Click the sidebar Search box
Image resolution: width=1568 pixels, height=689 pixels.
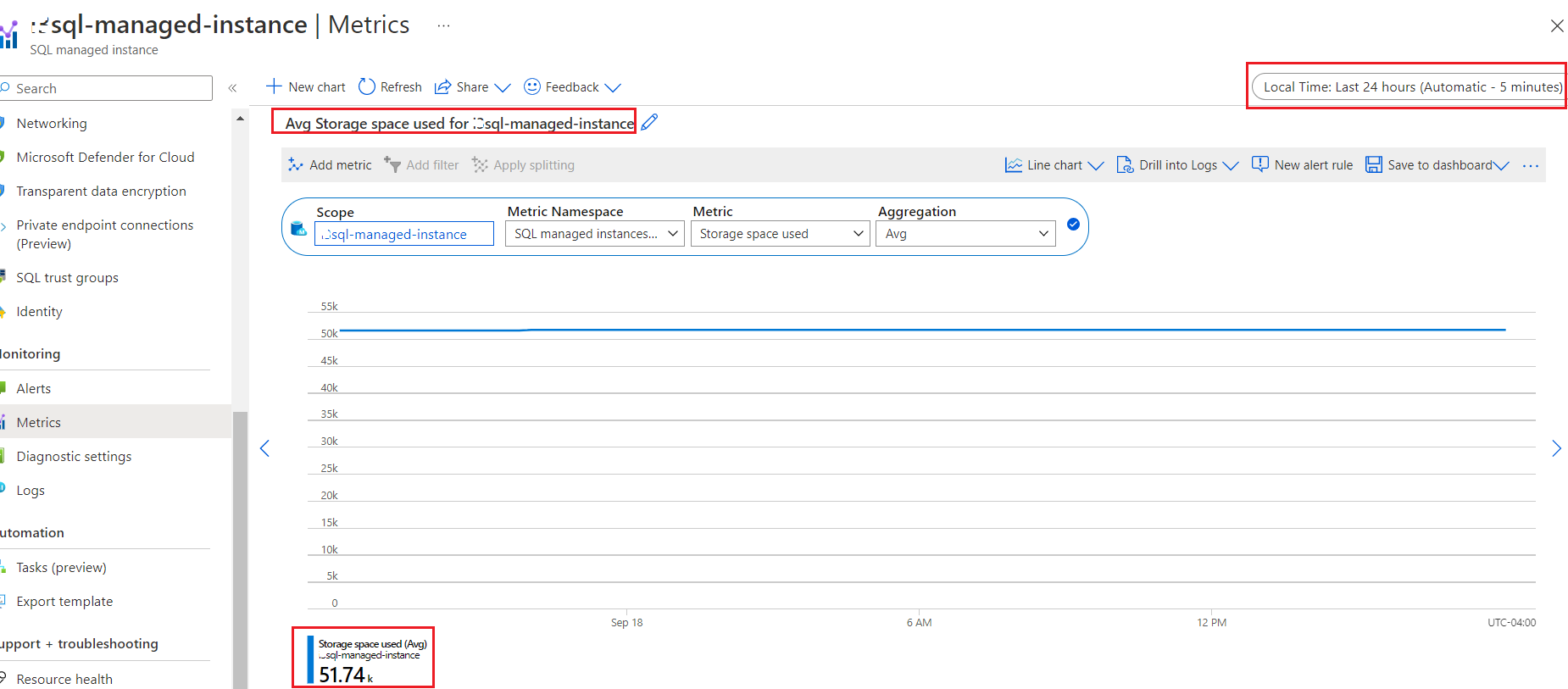pyautogui.click(x=106, y=88)
